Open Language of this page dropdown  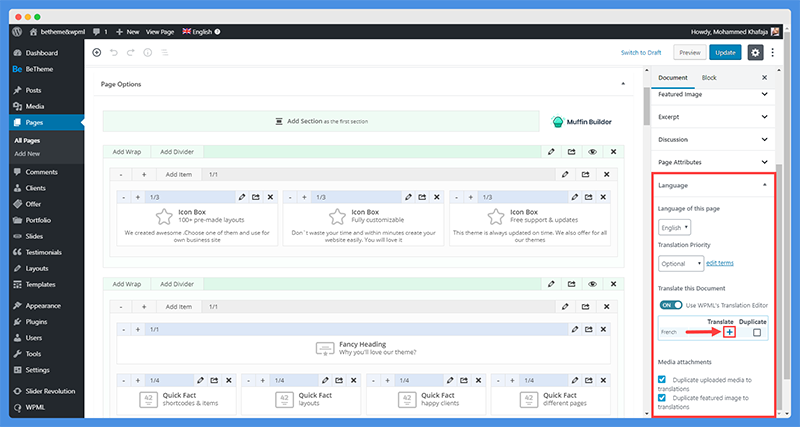pos(674,228)
